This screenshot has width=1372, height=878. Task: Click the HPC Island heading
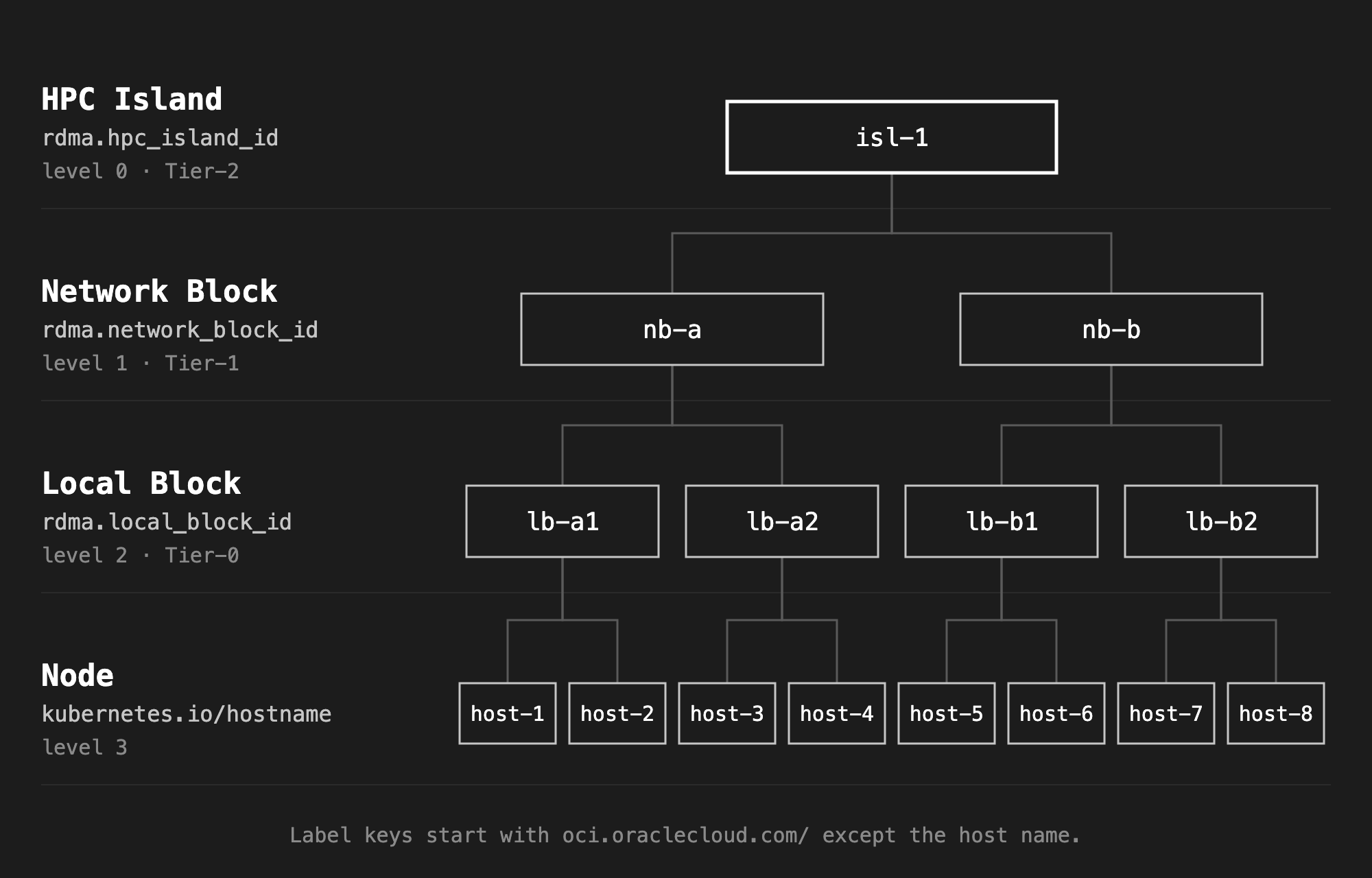pos(132,99)
